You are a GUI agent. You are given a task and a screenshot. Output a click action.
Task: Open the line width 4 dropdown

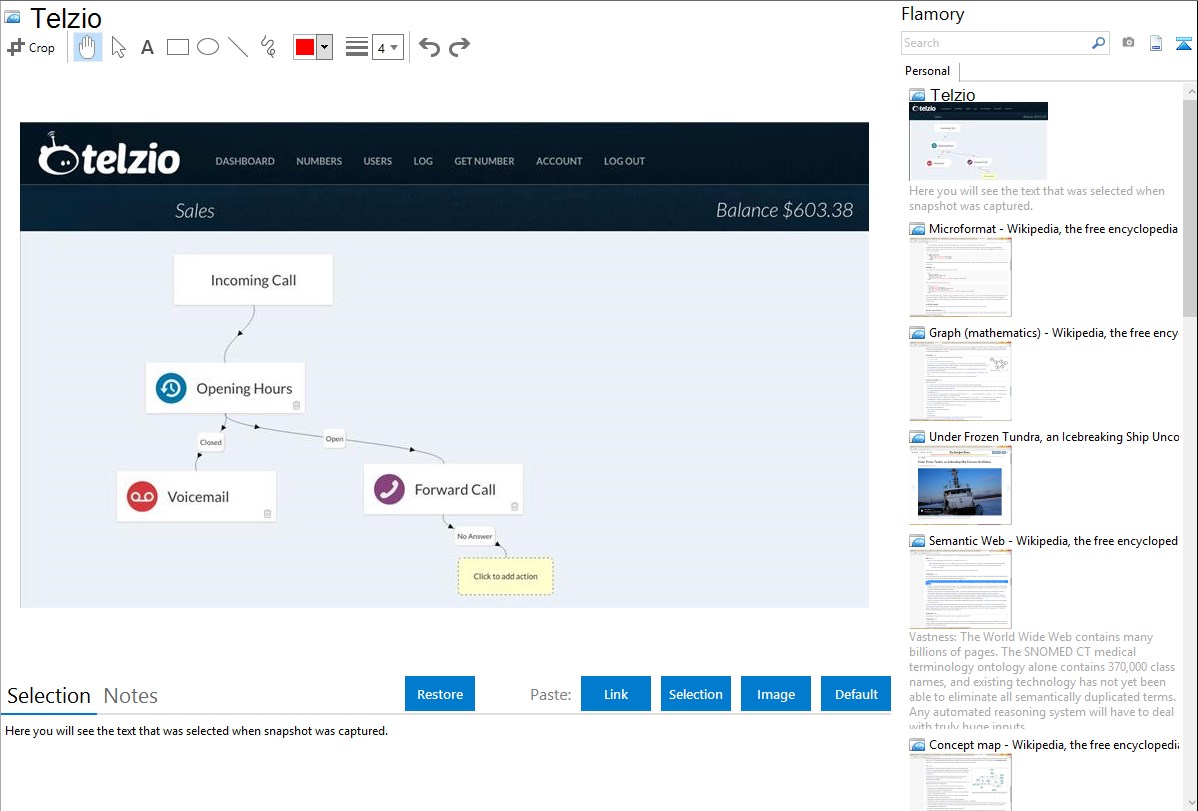[387, 47]
